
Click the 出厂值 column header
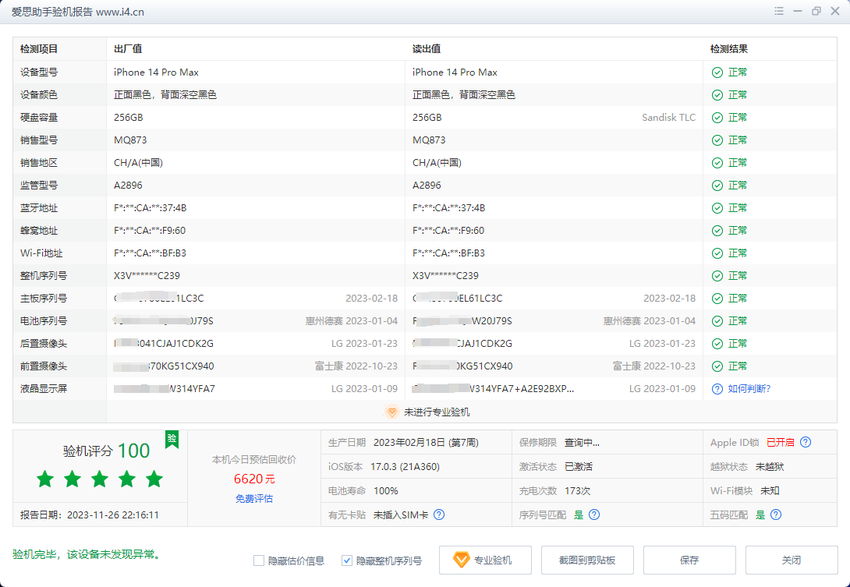click(128, 49)
